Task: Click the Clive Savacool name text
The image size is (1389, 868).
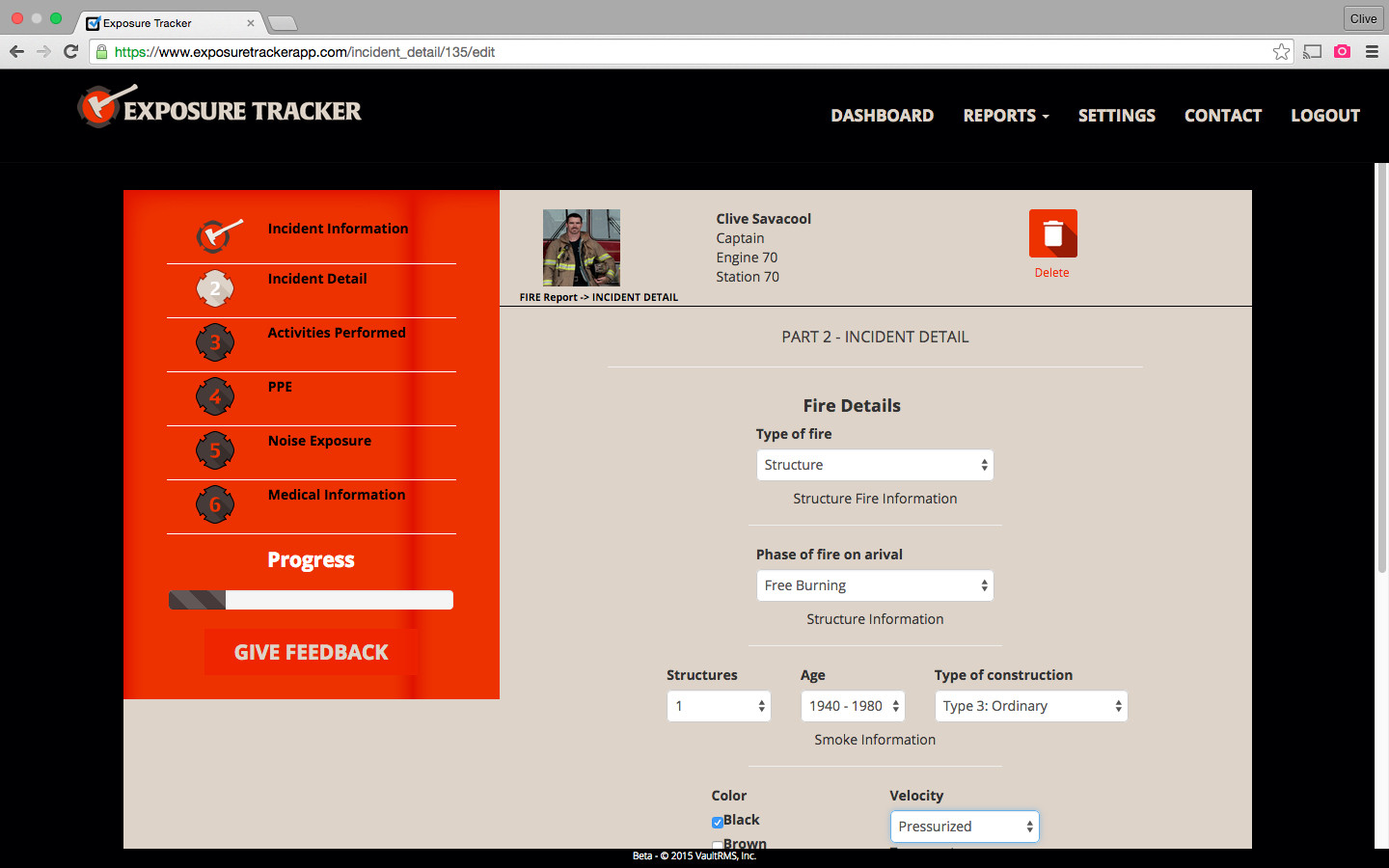Action: [x=763, y=219]
